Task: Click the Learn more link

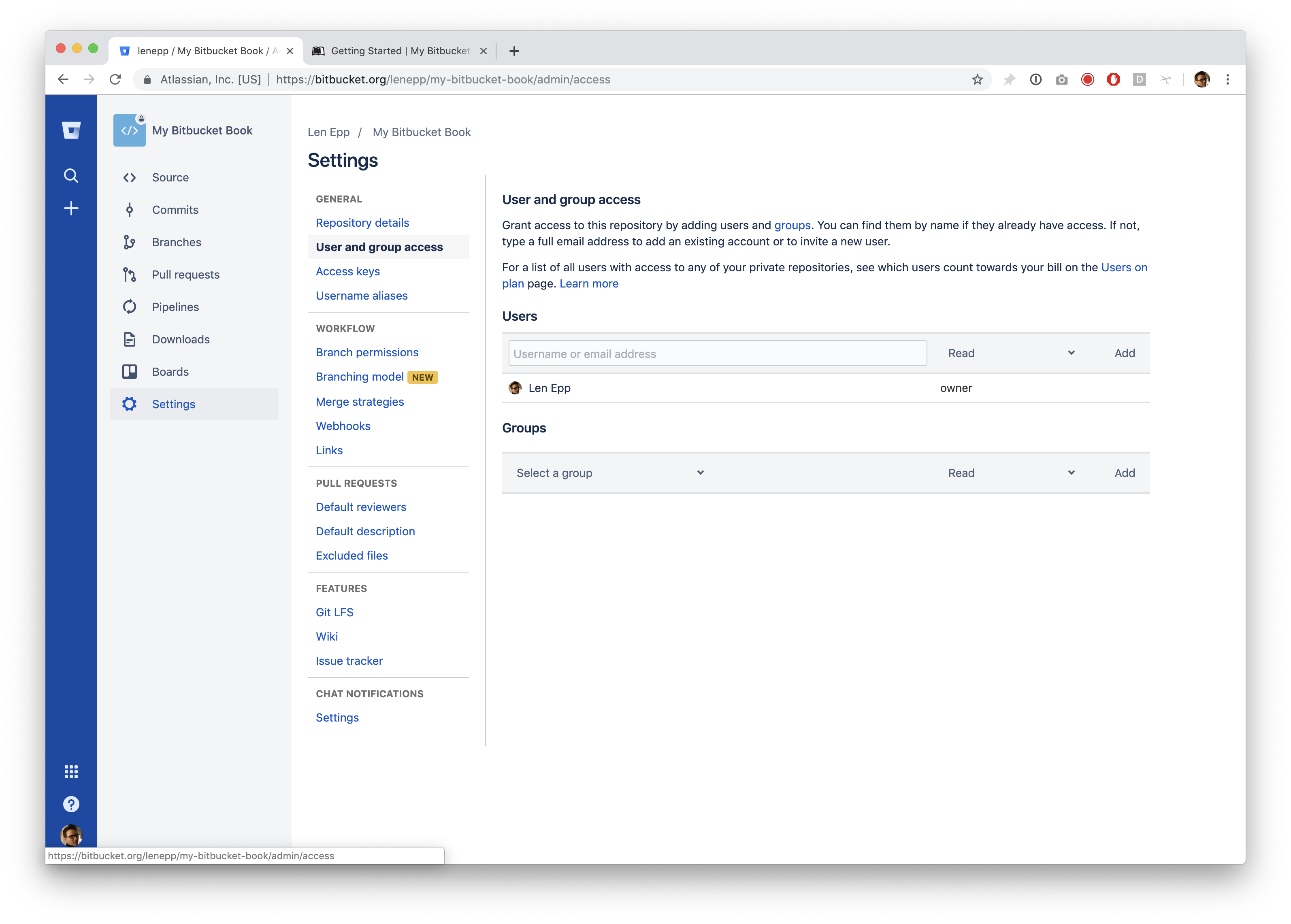Action: [x=589, y=283]
